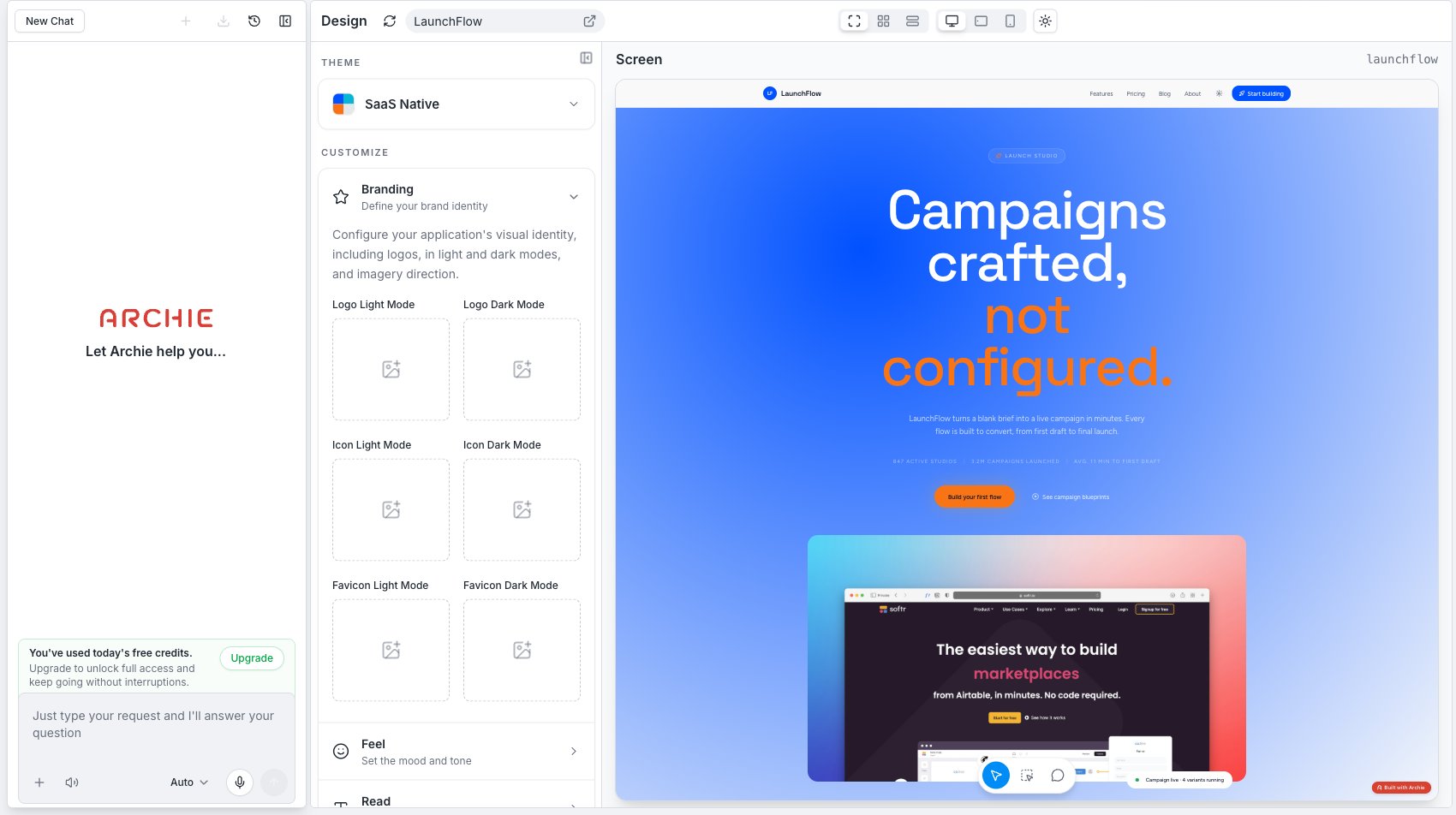Toggle the light mode sun button
This screenshot has height=815, width=1456.
coord(1045,21)
